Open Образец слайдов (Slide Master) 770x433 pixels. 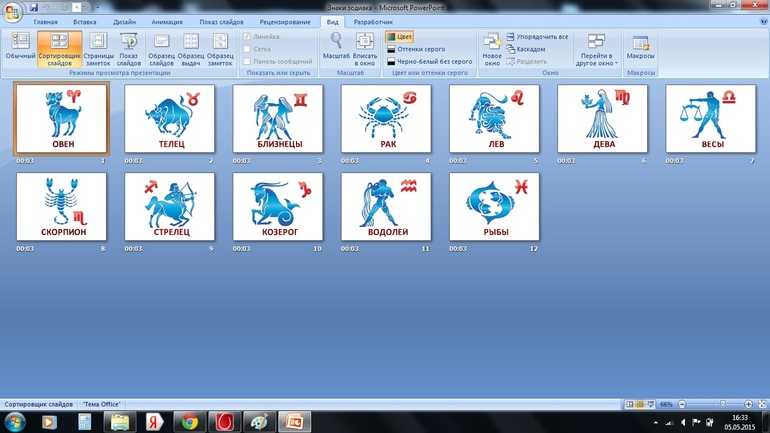[161, 47]
